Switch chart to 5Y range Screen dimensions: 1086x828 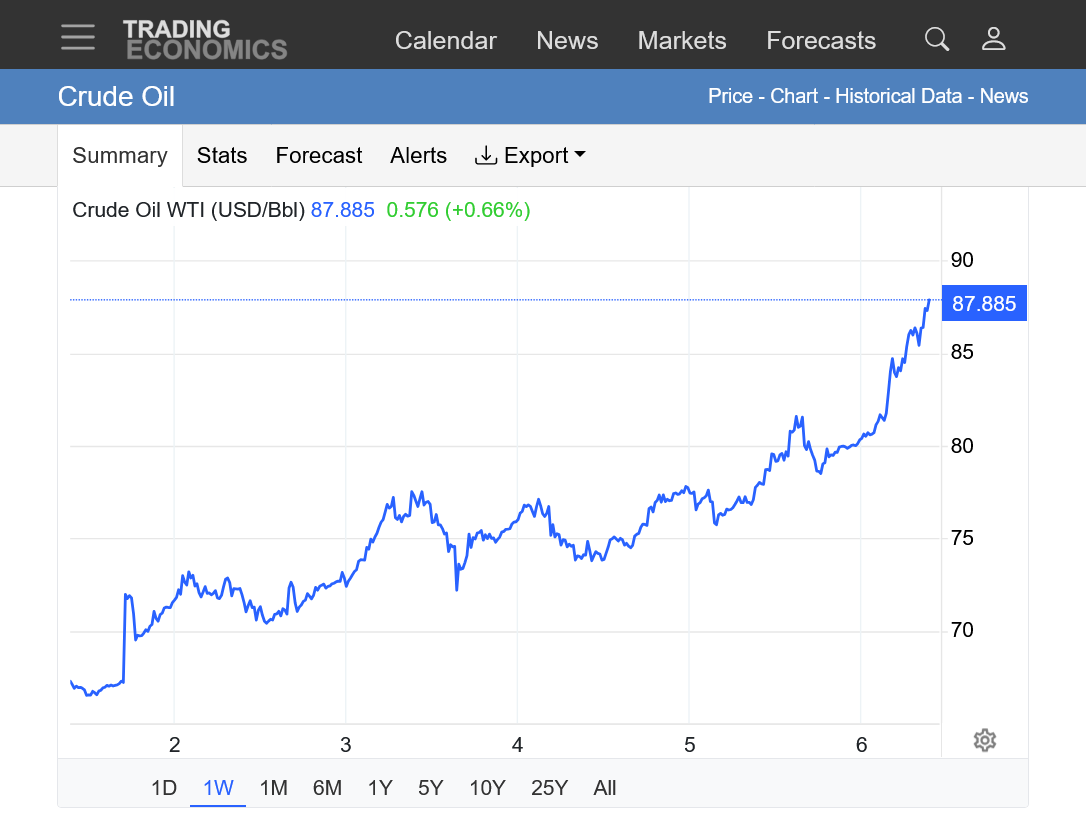pyautogui.click(x=430, y=788)
